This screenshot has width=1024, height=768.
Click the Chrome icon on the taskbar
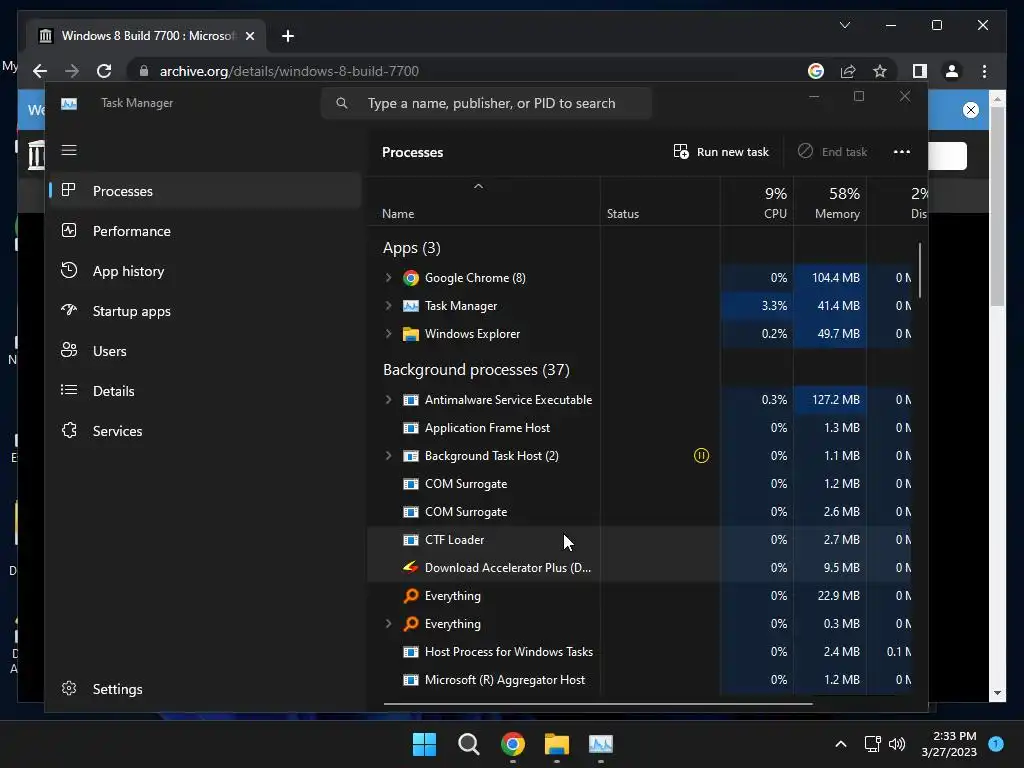(x=513, y=744)
